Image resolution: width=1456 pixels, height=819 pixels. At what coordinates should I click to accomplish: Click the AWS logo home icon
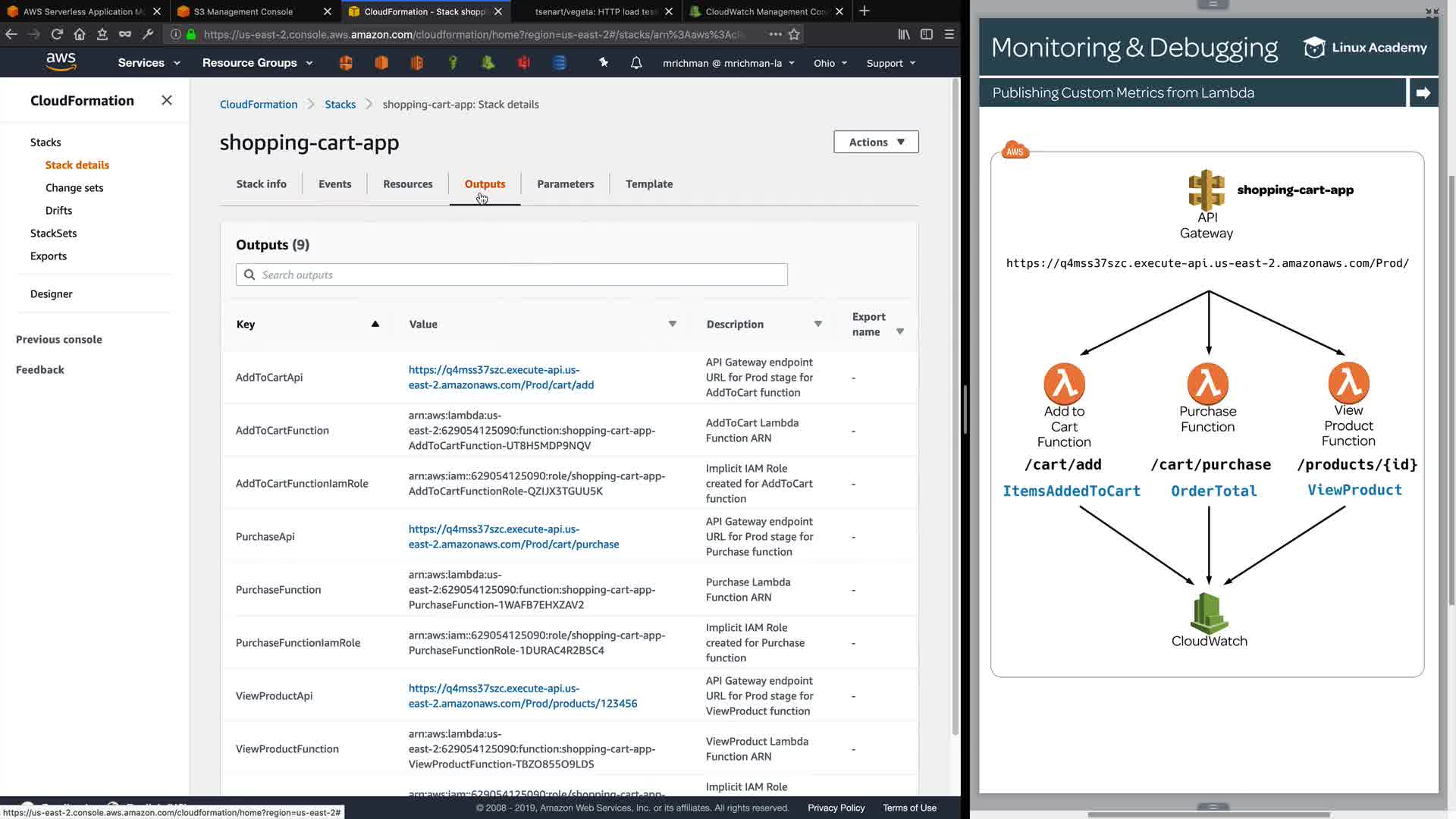[61, 61]
